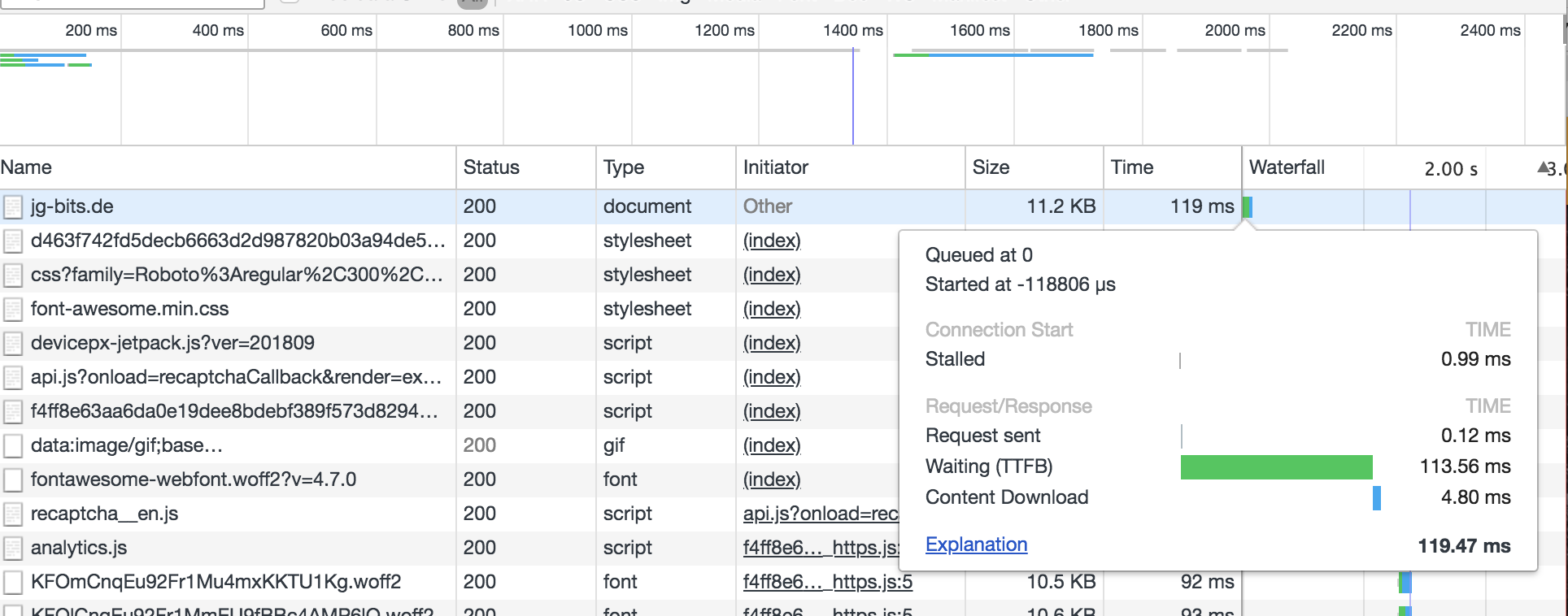Click the icon for devicepx-jetpack.js request
The image size is (1568, 616).
13,344
